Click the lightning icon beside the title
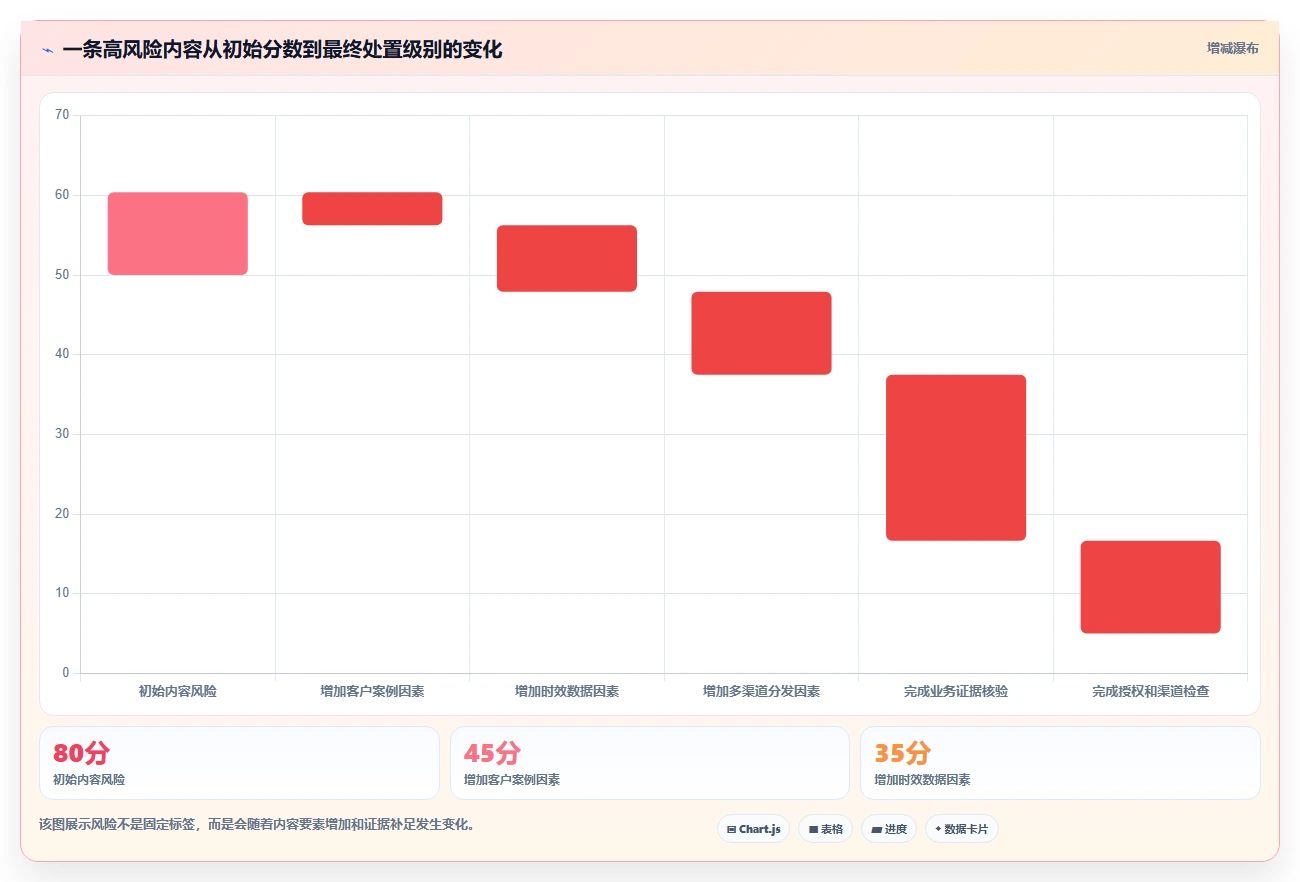Screen dimensions: 1300x882 pyautogui.click(x=47, y=50)
